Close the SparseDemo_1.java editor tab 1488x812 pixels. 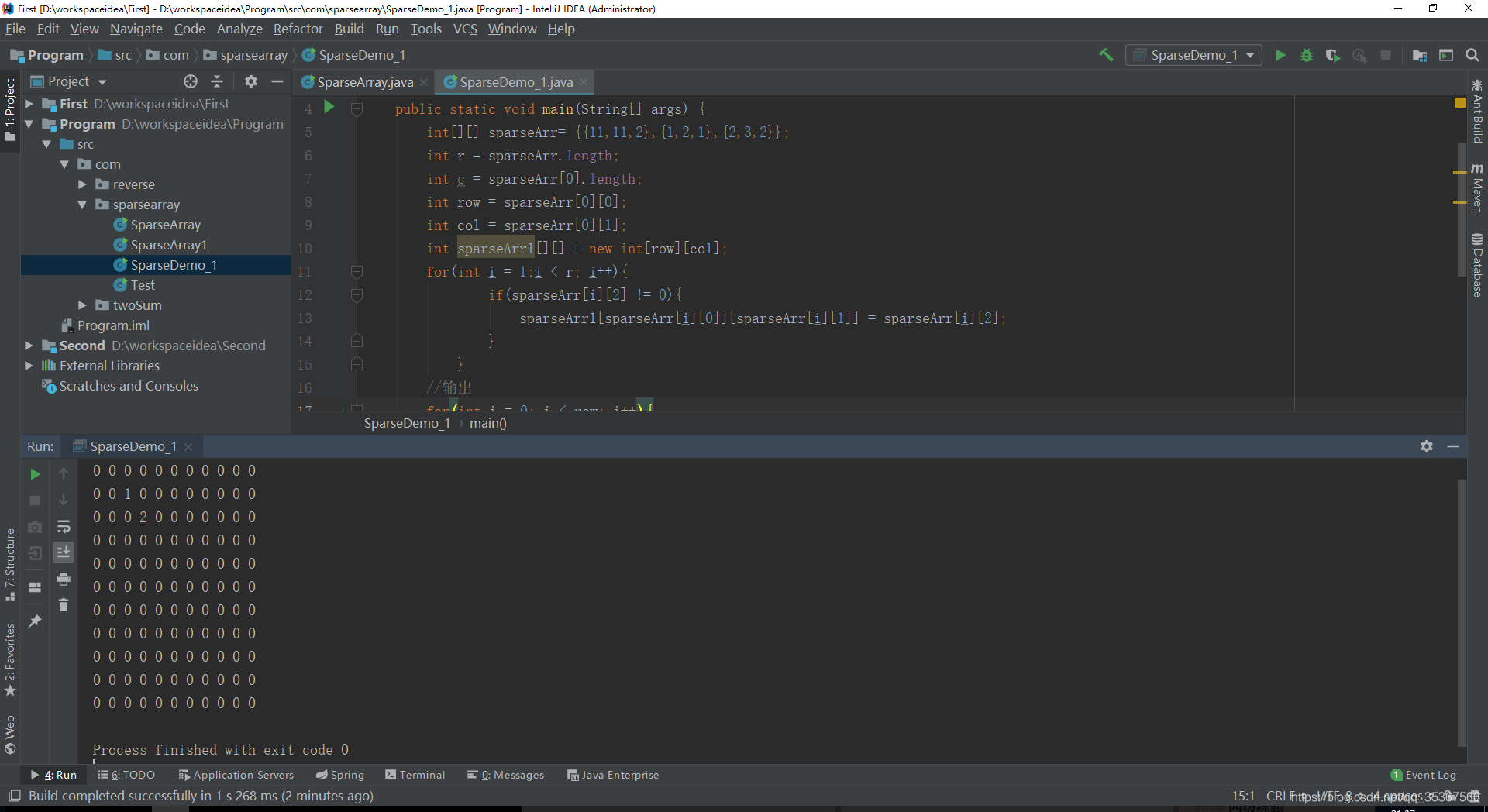click(x=584, y=82)
